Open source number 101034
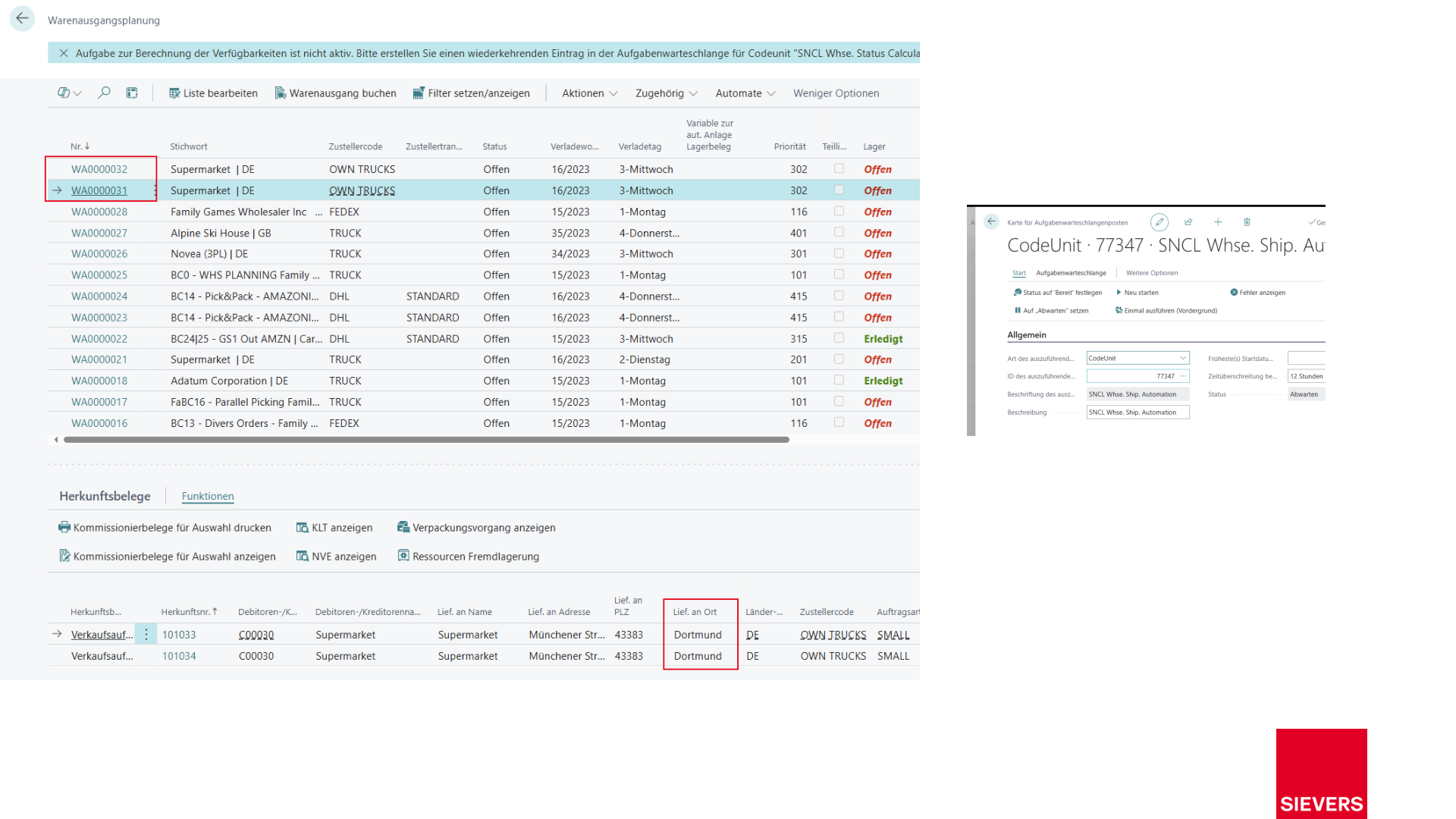This screenshot has height=819, width=1456. [x=179, y=656]
